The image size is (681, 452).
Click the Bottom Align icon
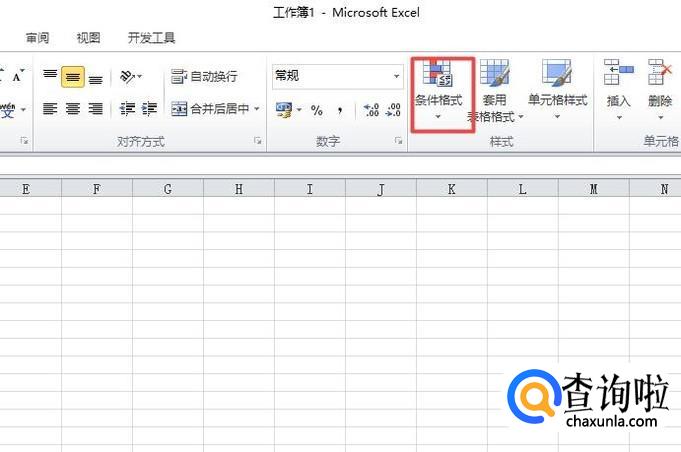[96, 79]
